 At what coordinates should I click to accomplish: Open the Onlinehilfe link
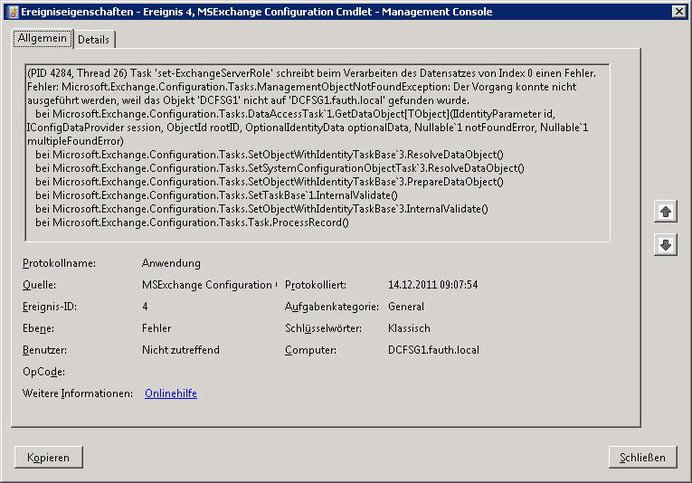click(171, 393)
